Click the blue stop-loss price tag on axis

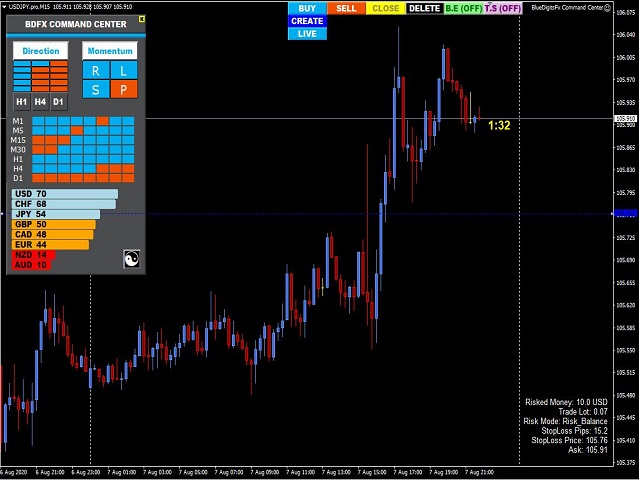(x=626, y=213)
